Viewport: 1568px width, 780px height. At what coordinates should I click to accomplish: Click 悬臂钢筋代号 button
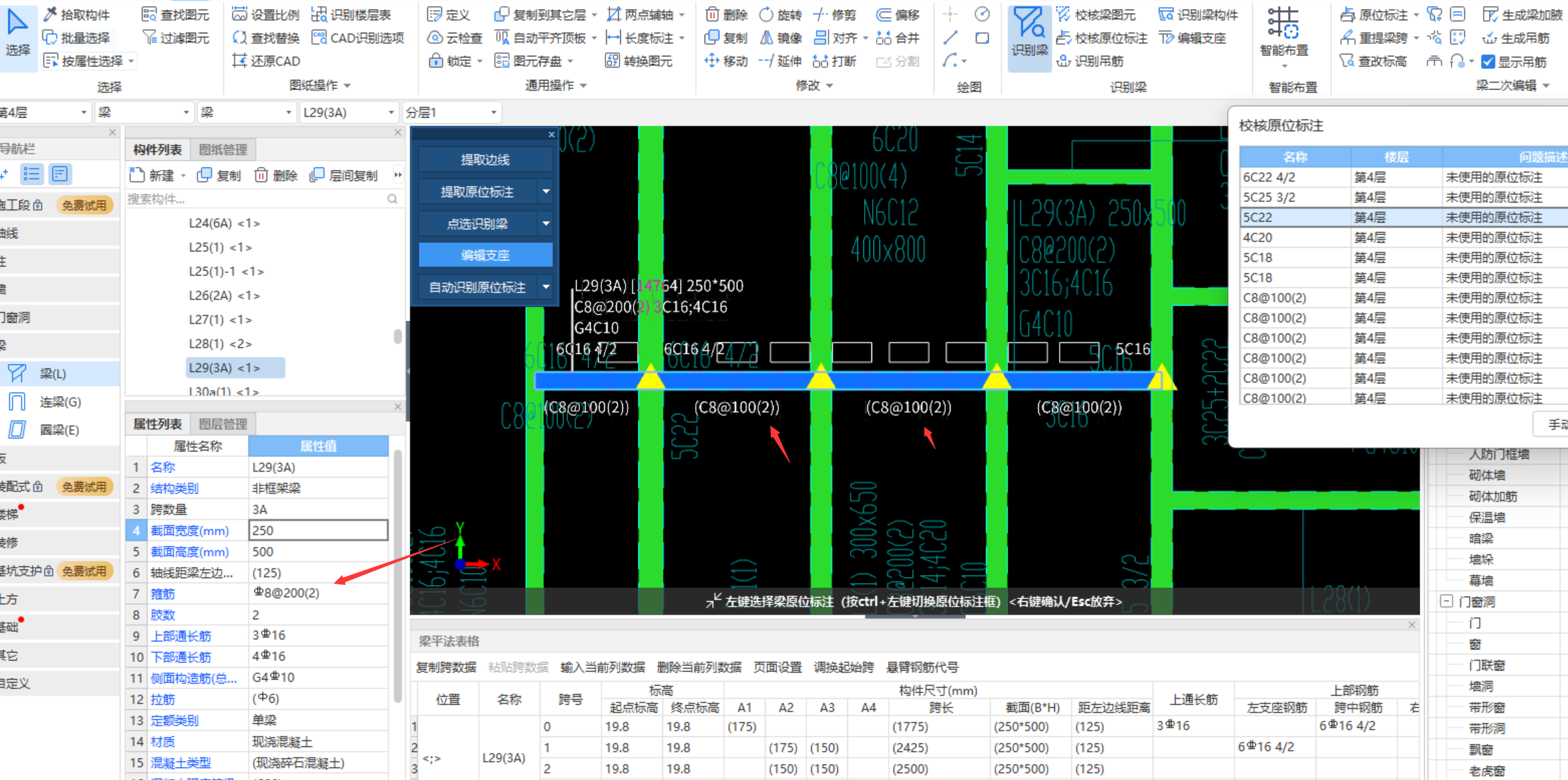tap(922, 667)
